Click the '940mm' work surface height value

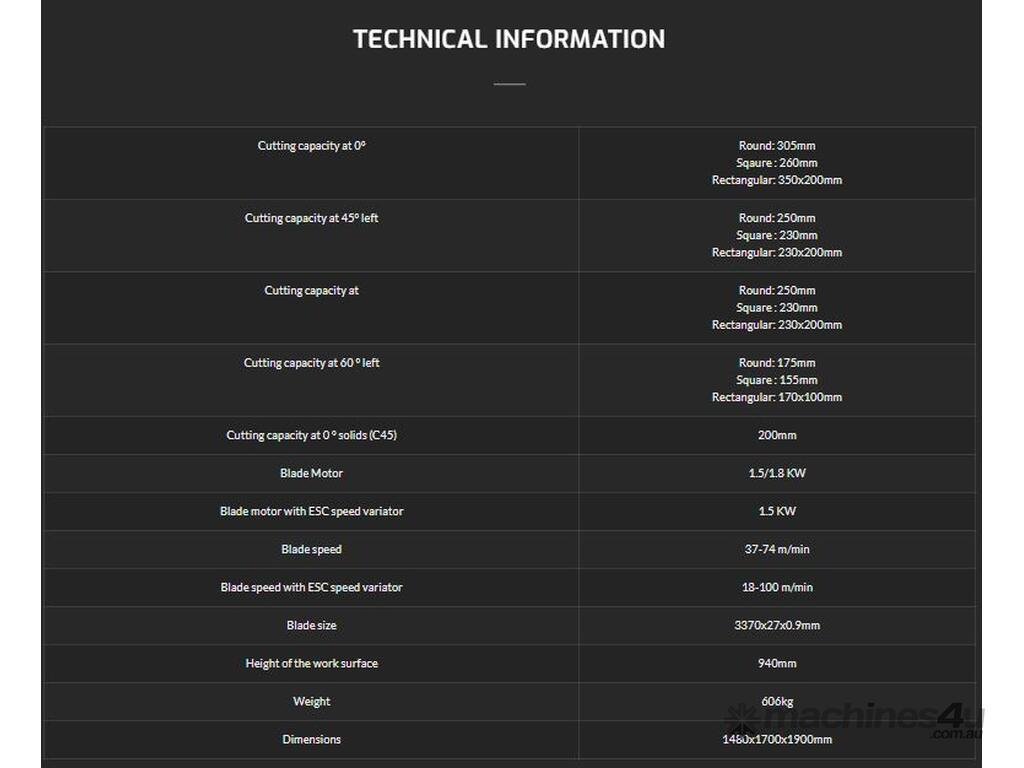click(x=777, y=663)
